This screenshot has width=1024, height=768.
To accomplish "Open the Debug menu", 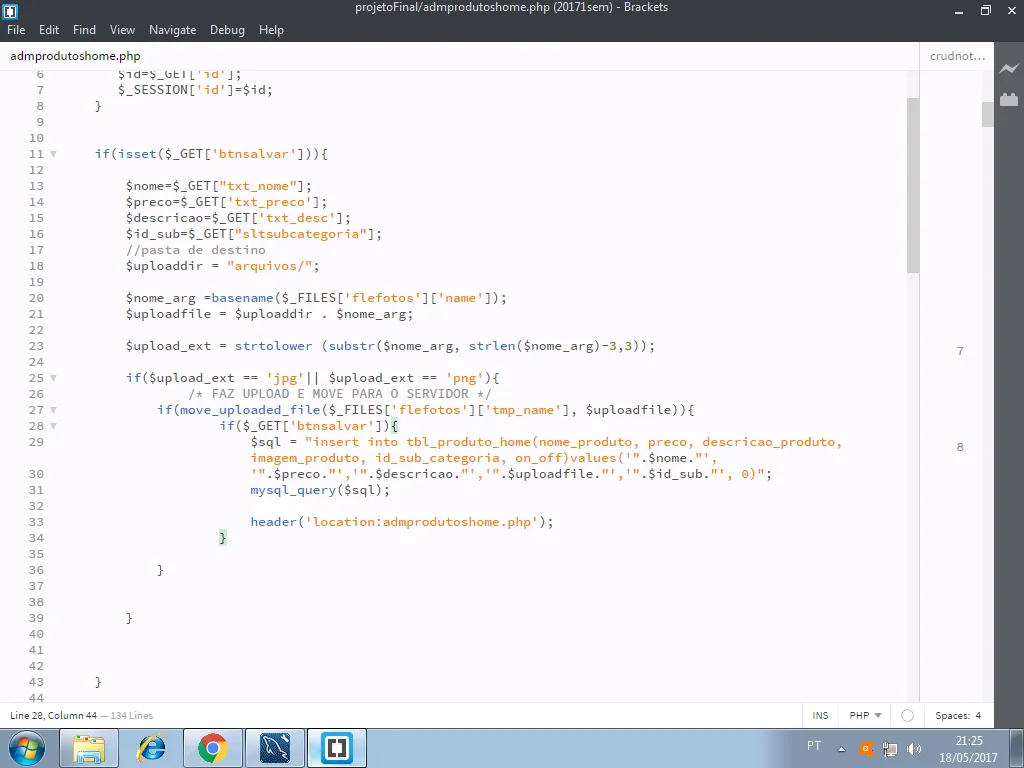I will pos(227,30).
